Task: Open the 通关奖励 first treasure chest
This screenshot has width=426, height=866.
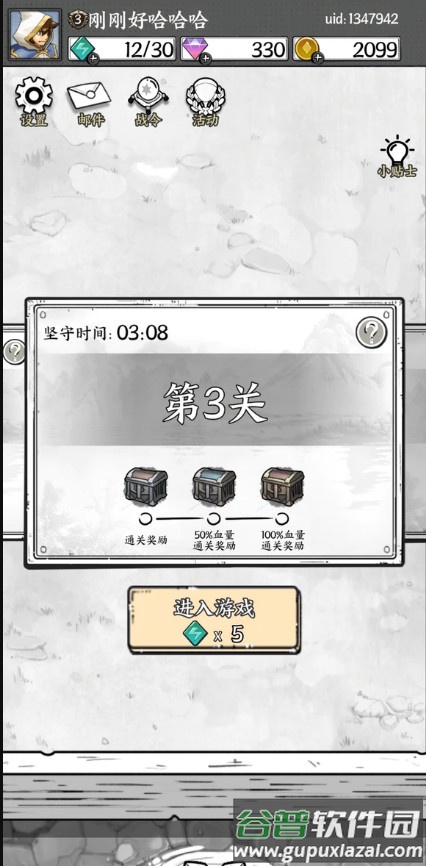Action: click(x=146, y=487)
